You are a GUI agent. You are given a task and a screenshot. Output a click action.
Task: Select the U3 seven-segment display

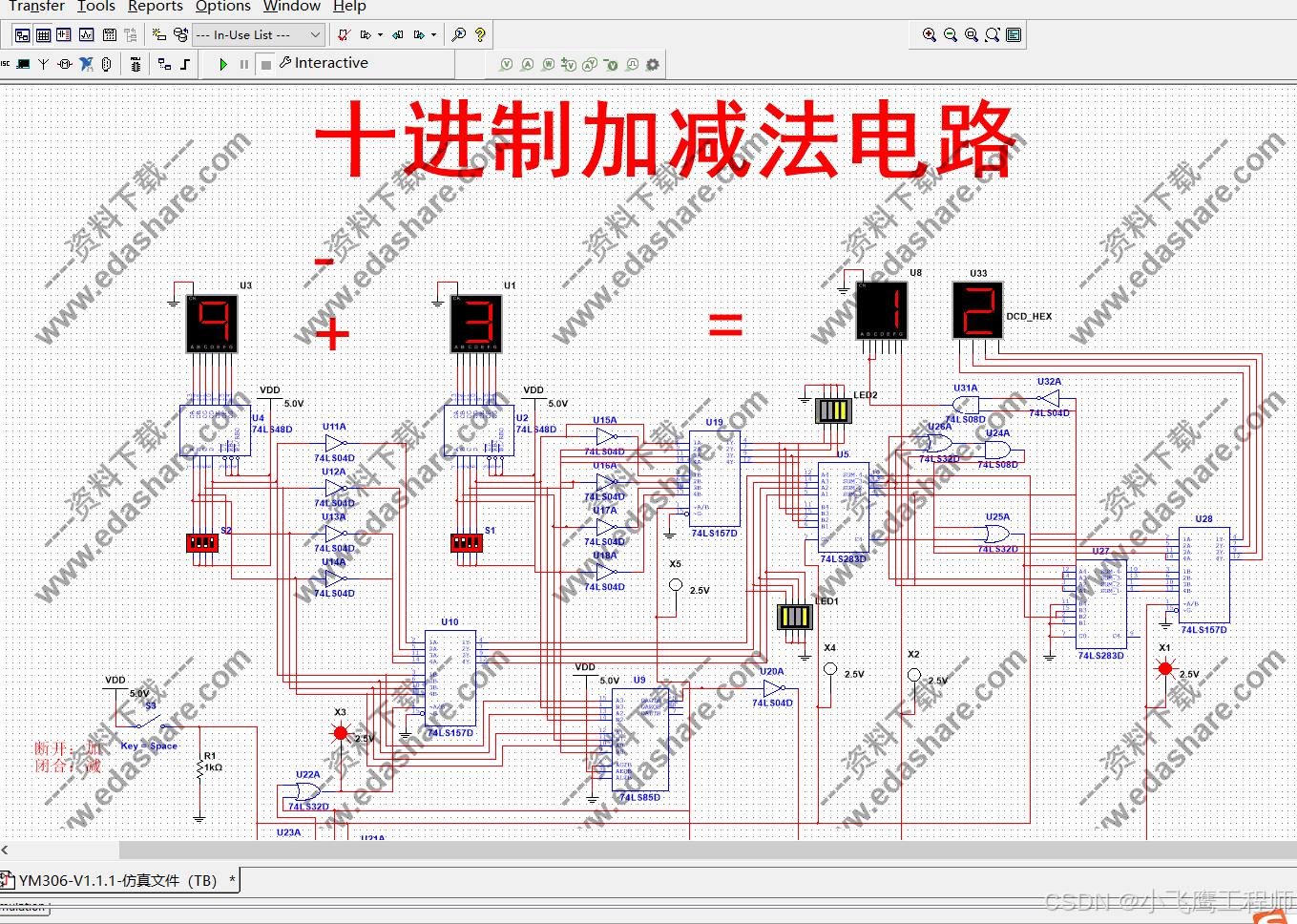[x=211, y=325]
